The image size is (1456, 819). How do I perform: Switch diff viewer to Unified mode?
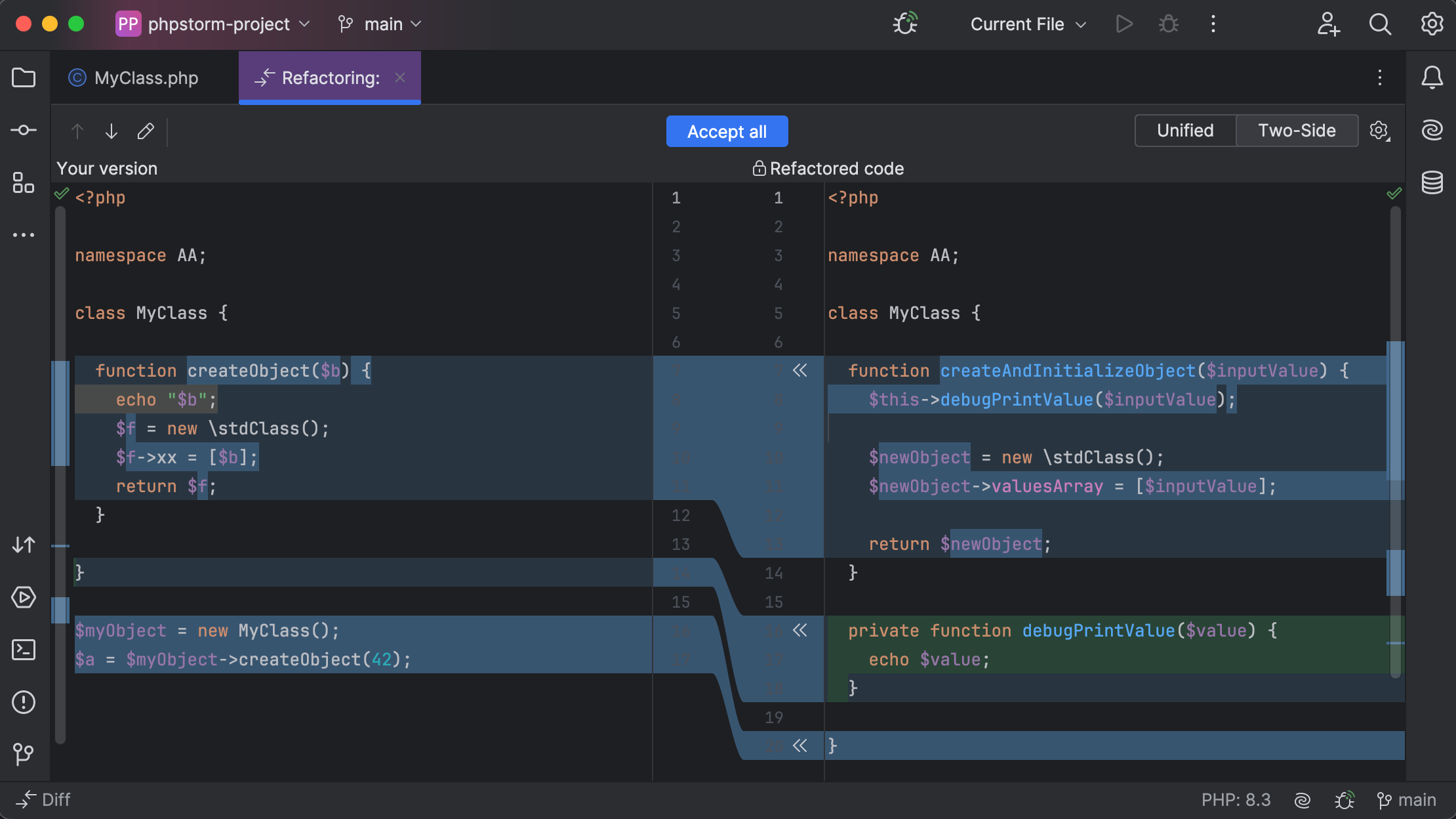(x=1185, y=131)
